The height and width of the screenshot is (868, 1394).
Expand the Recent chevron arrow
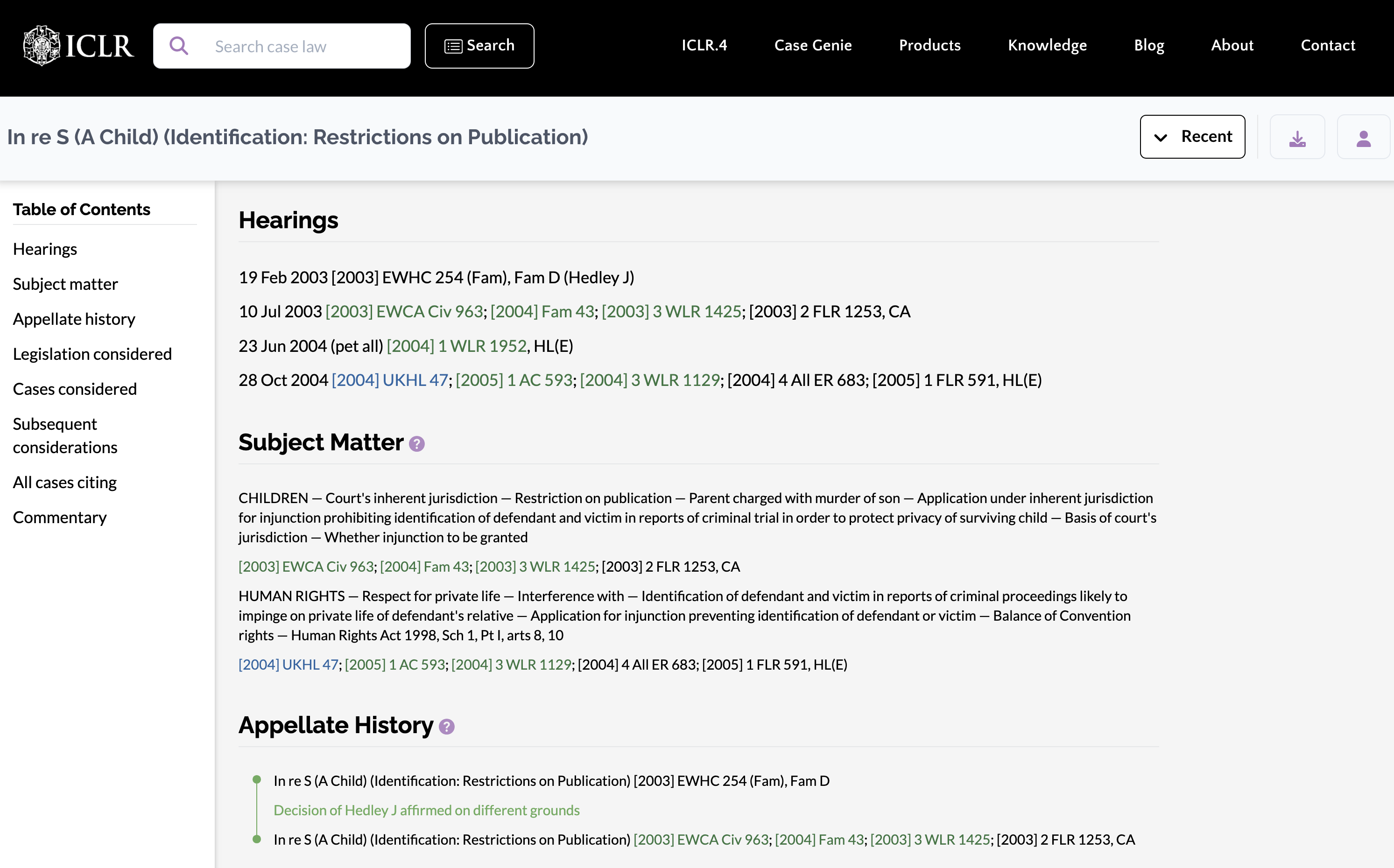[x=1160, y=137]
